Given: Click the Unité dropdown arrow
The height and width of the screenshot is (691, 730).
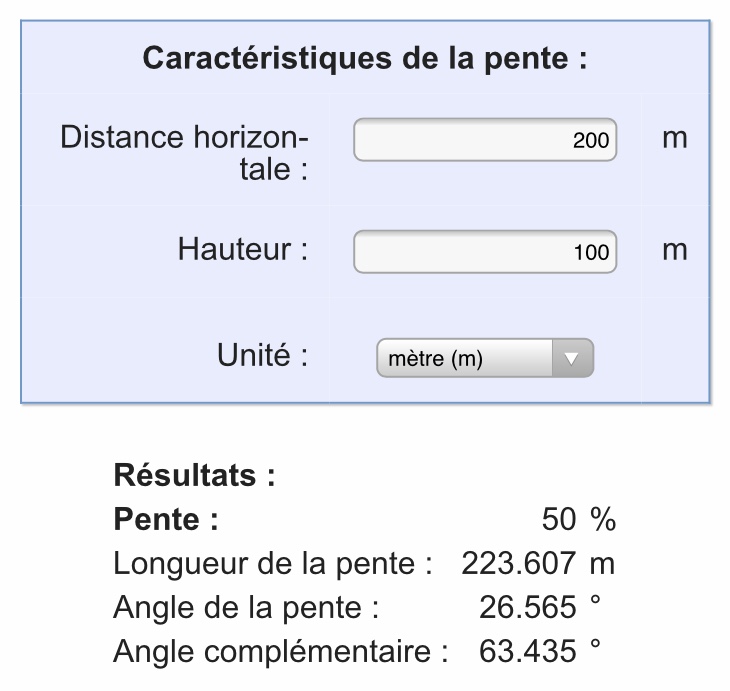Looking at the screenshot, I should pos(572,358).
